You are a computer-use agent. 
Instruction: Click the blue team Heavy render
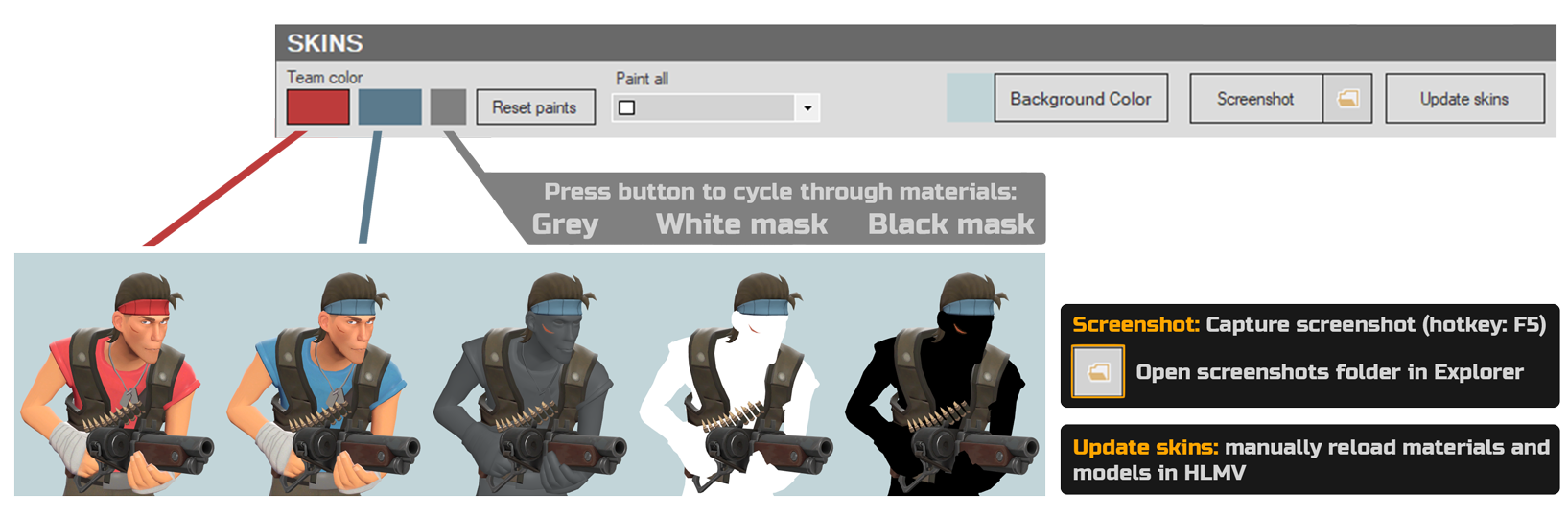(323, 384)
